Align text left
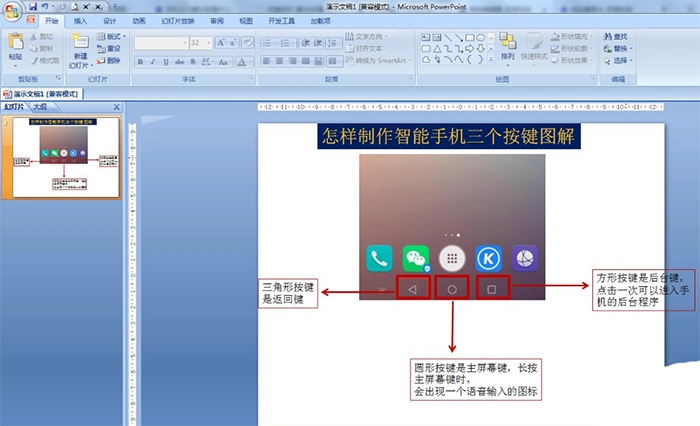This screenshot has width=700, height=426. [x=267, y=61]
